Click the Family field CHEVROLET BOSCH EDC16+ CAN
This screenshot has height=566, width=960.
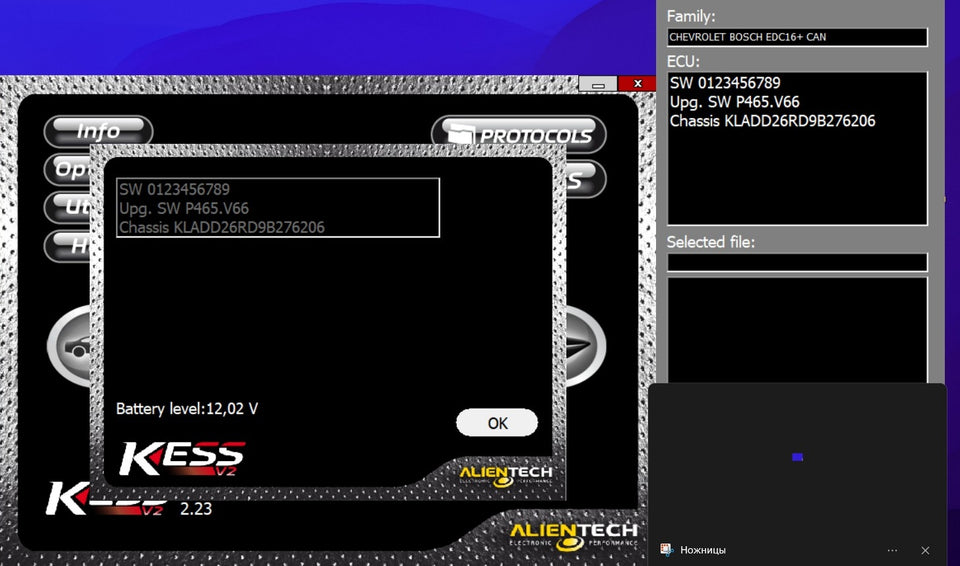pos(797,37)
